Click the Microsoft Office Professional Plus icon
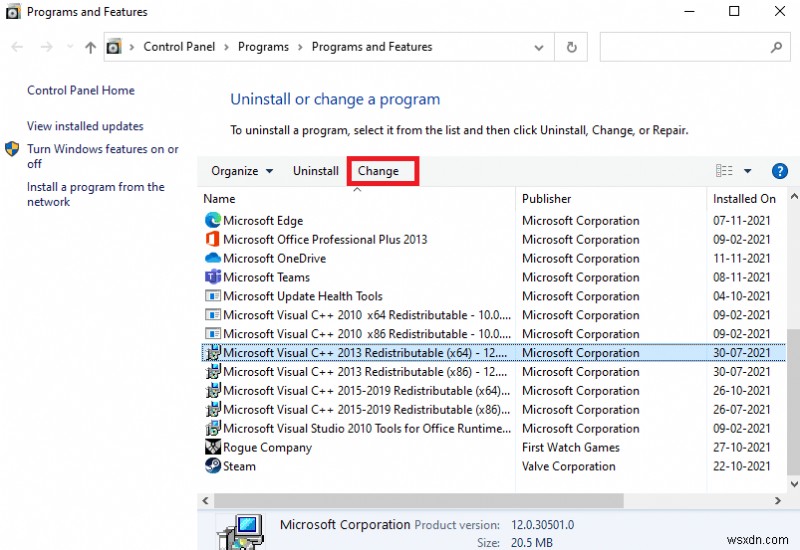 [213, 239]
